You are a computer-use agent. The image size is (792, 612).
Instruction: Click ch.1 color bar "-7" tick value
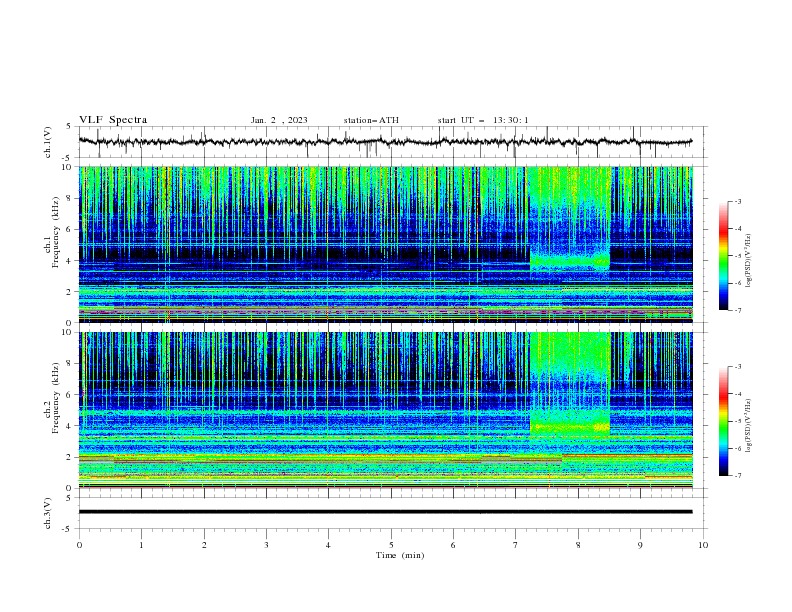click(x=737, y=310)
